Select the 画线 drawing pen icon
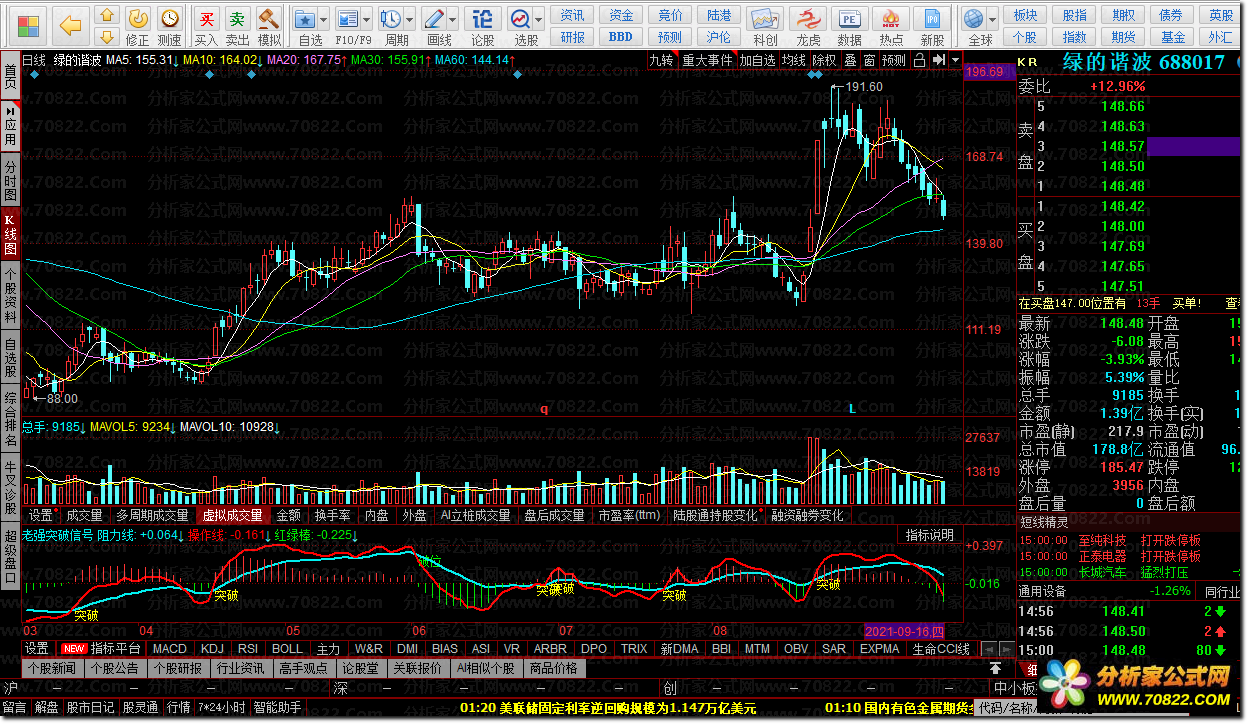1249x724 pixels. click(433, 18)
